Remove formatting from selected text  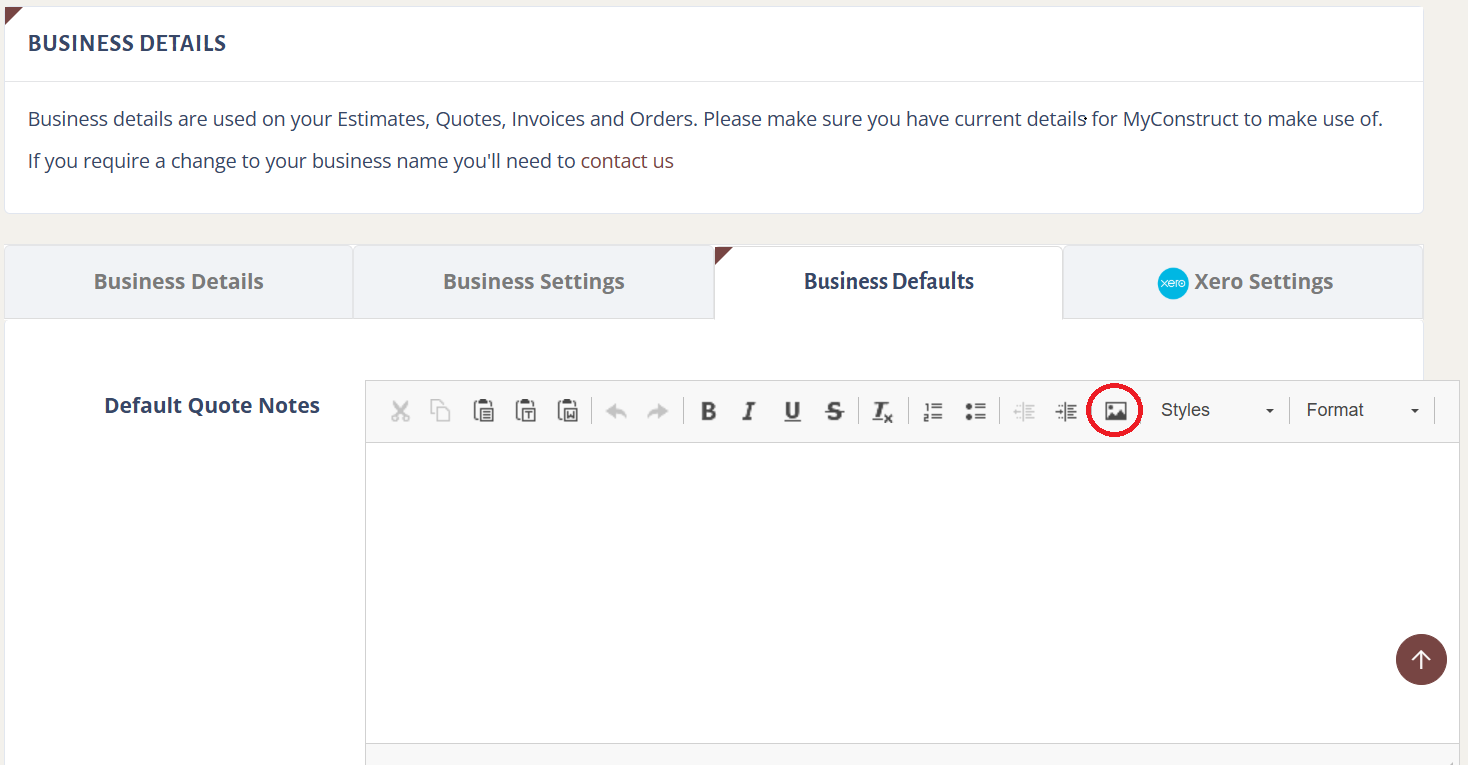882,411
